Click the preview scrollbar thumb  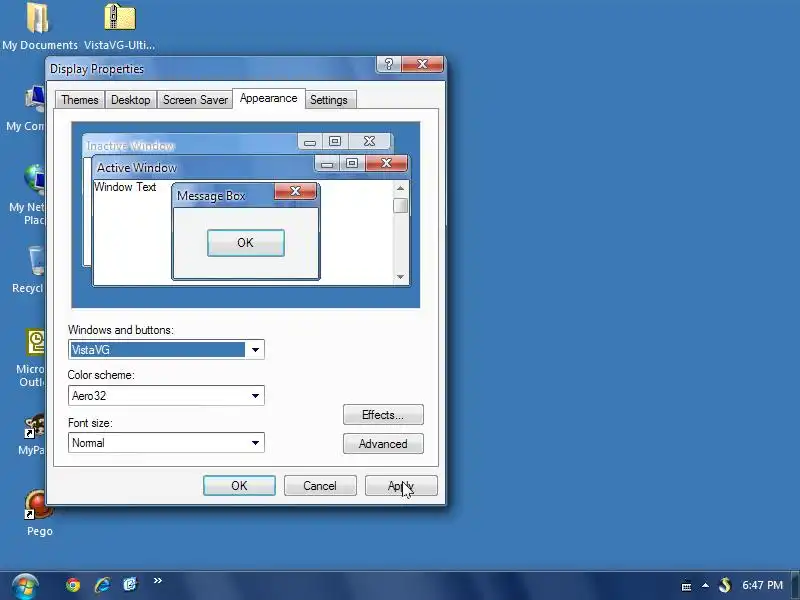[401, 206]
